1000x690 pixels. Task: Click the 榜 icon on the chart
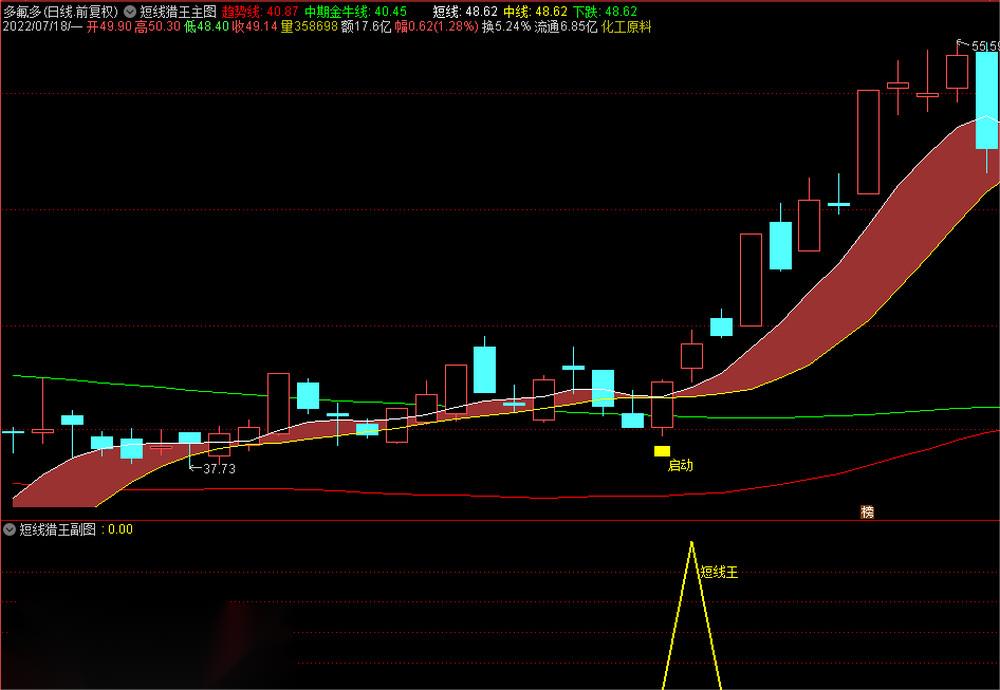(867, 511)
